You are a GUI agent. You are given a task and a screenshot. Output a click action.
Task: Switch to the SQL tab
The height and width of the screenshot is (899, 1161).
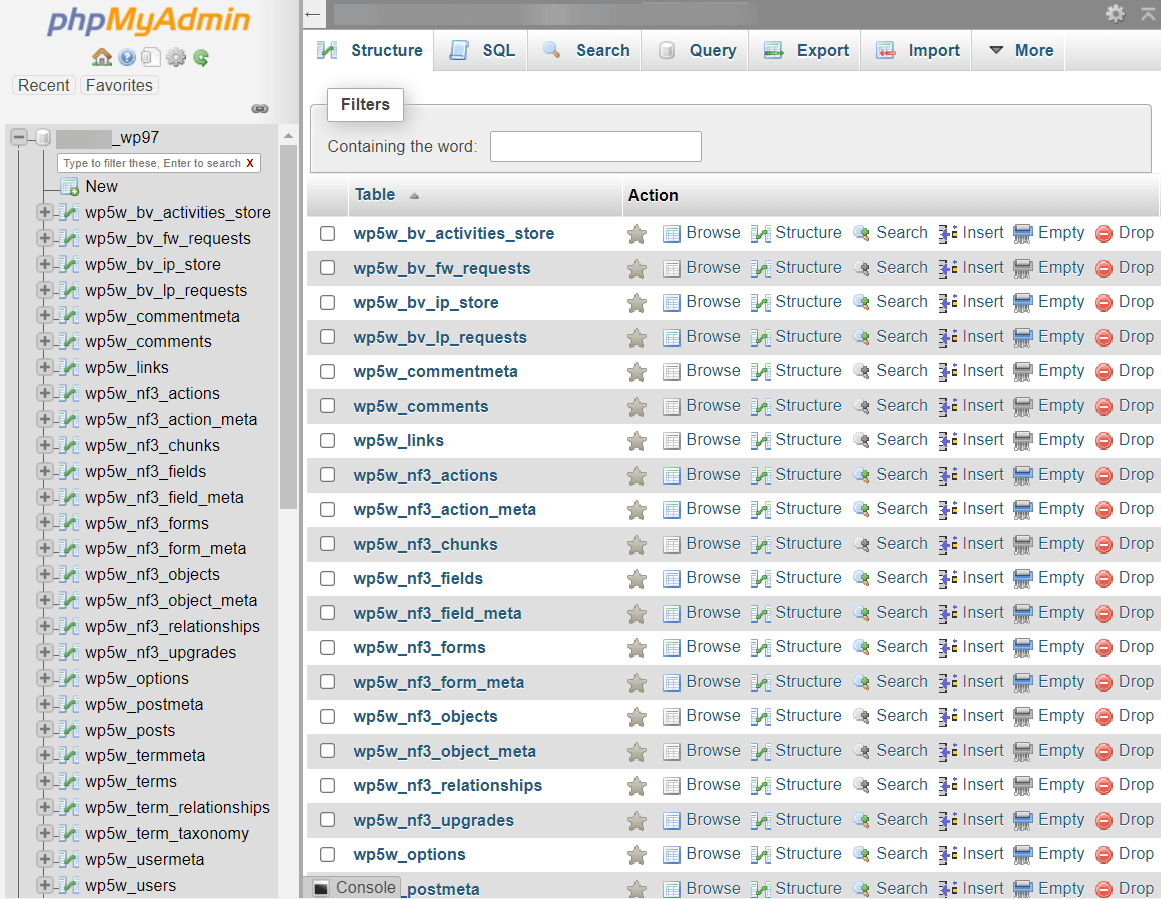(480, 50)
